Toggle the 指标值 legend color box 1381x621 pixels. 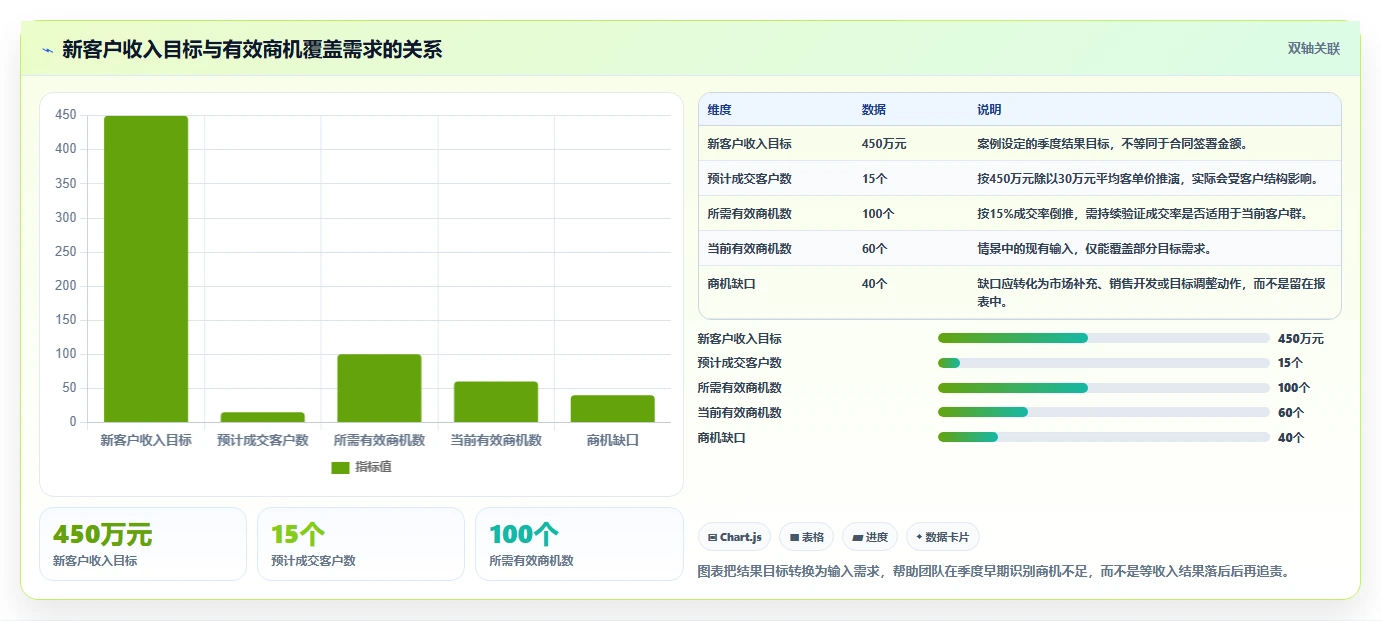(x=340, y=467)
